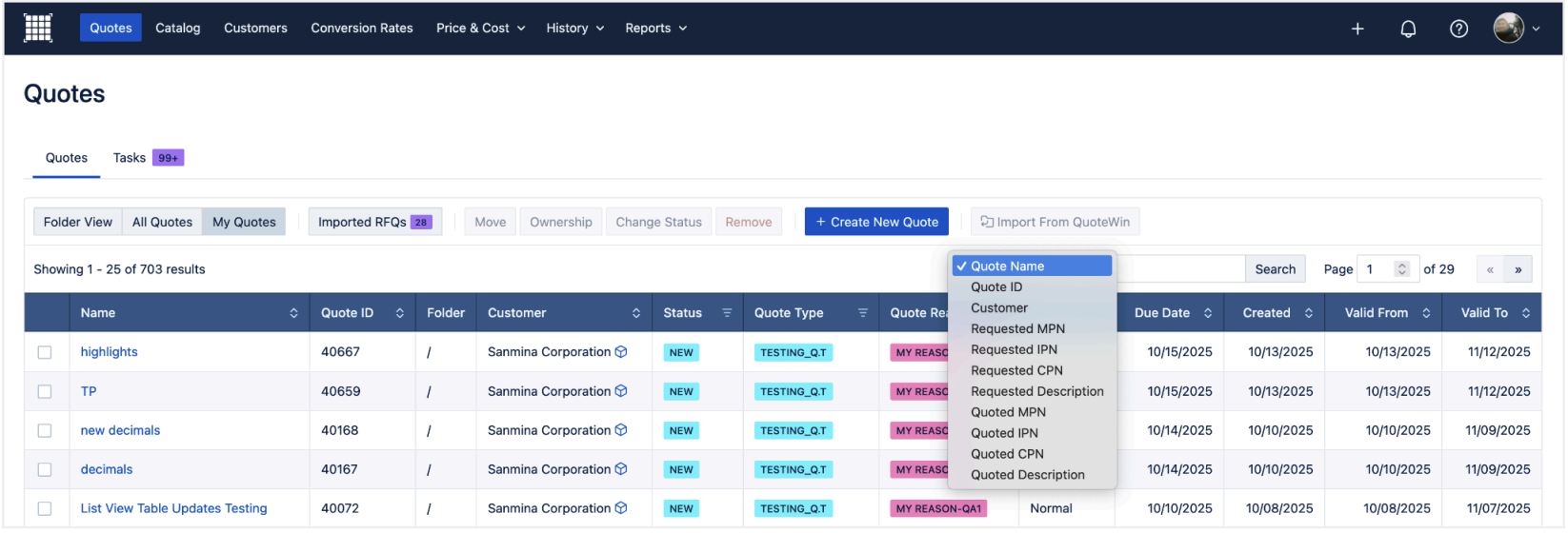Sort by the Name column arrows
1568x533 pixels.
click(x=293, y=313)
